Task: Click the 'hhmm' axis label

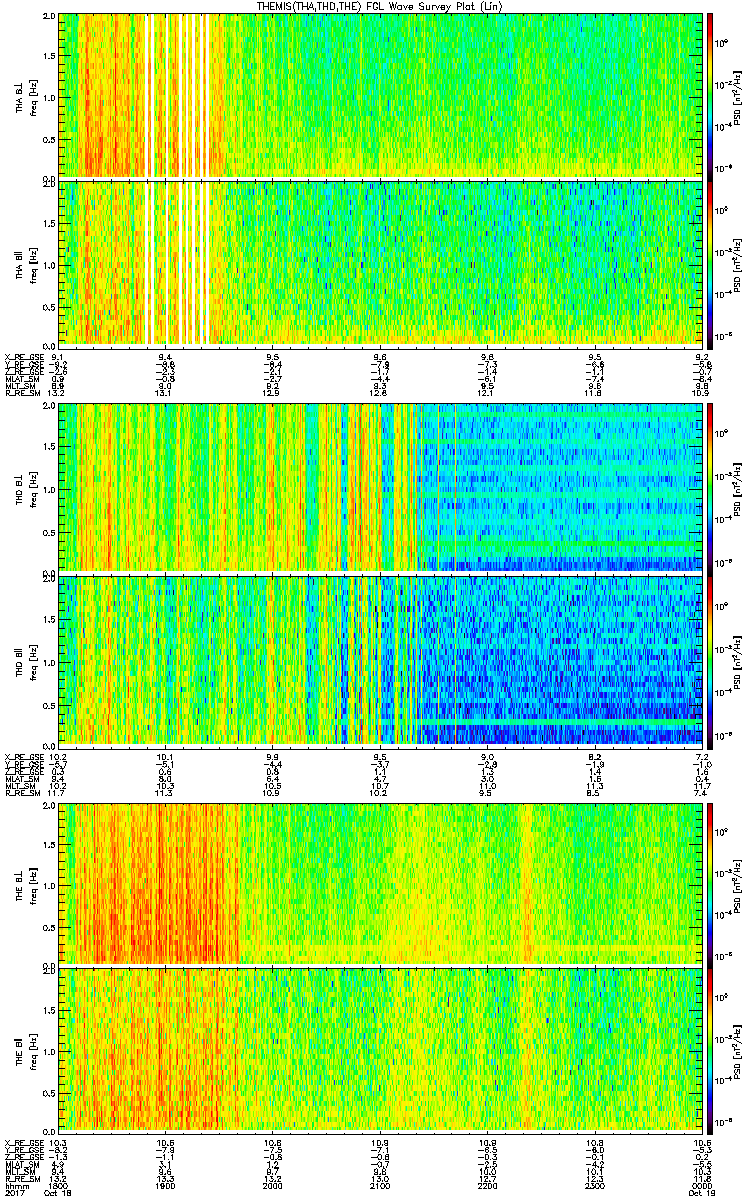Action: [x=16, y=1186]
